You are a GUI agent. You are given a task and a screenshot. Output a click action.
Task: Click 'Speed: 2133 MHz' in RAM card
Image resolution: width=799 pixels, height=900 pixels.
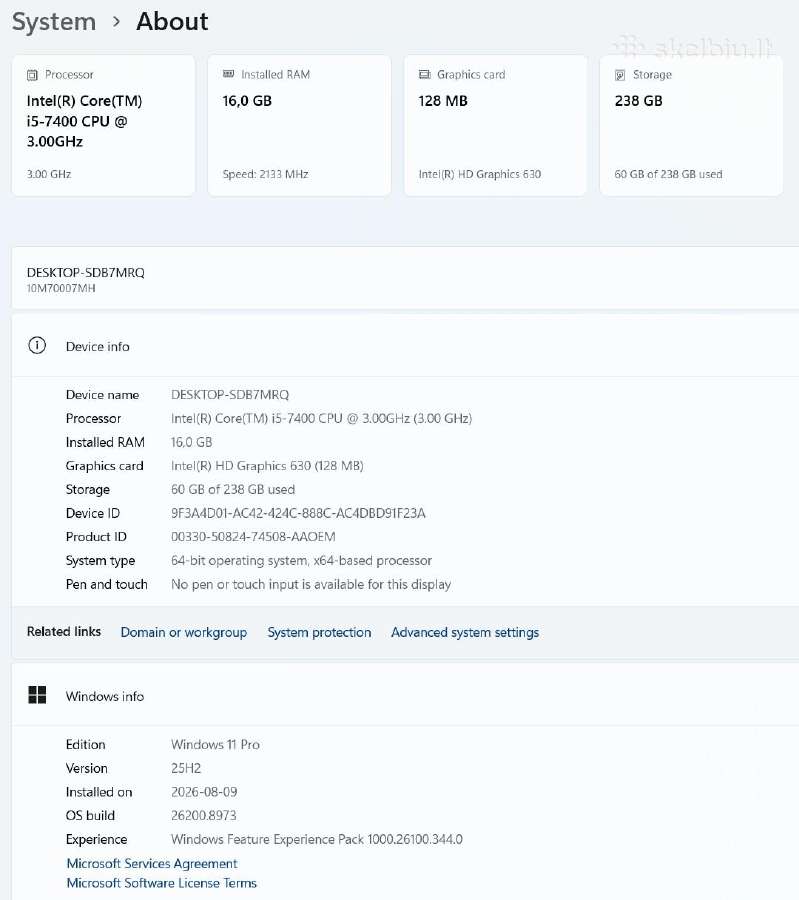[266, 174]
